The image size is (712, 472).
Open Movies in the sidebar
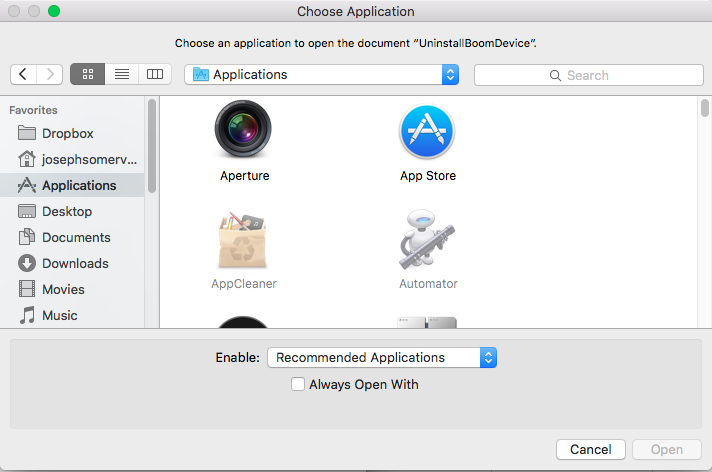73,289
